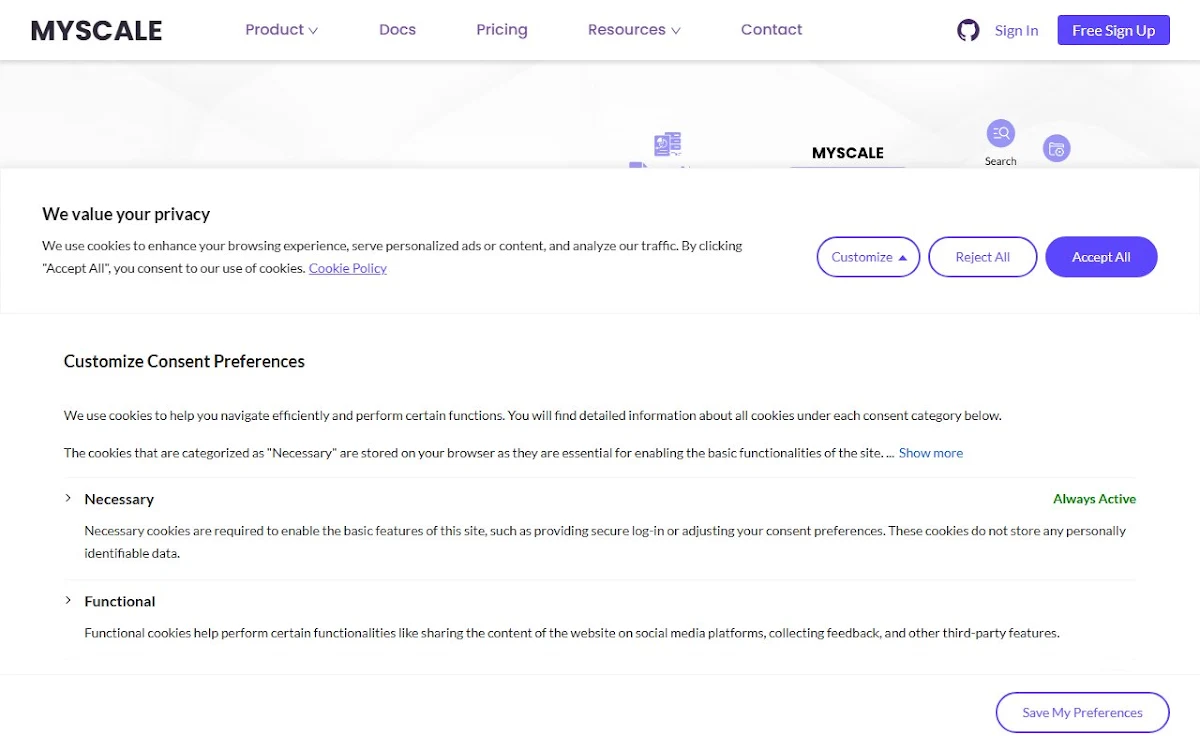1200x750 pixels.
Task: Reject All cookies
Action: [982, 257]
